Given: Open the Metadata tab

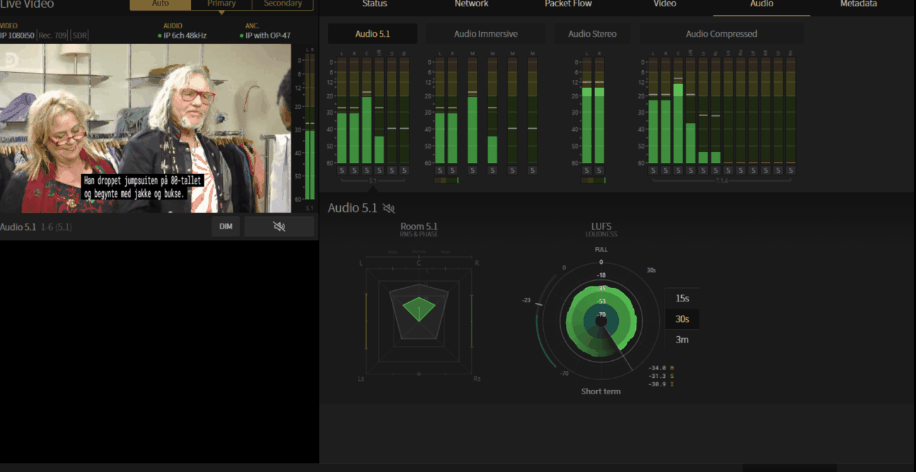Looking at the screenshot, I should pyautogui.click(x=858, y=5).
